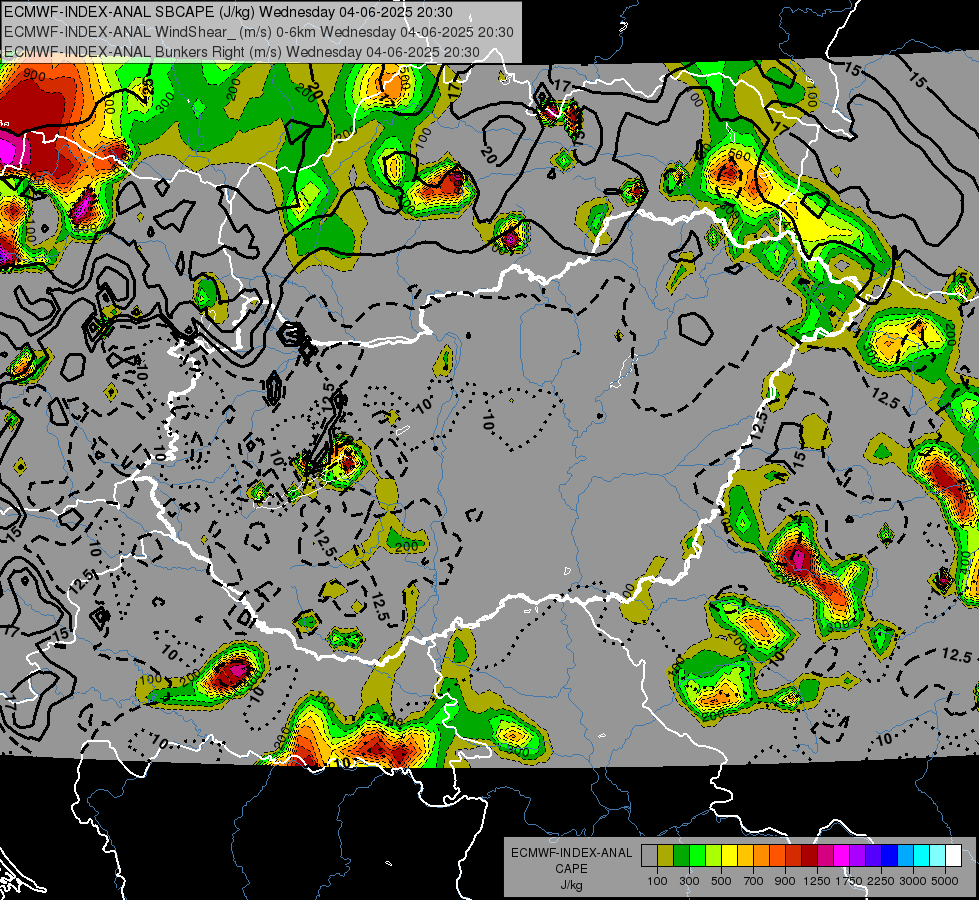
Task: Pick the dark red swatch before 1250
Action: click(x=809, y=855)
